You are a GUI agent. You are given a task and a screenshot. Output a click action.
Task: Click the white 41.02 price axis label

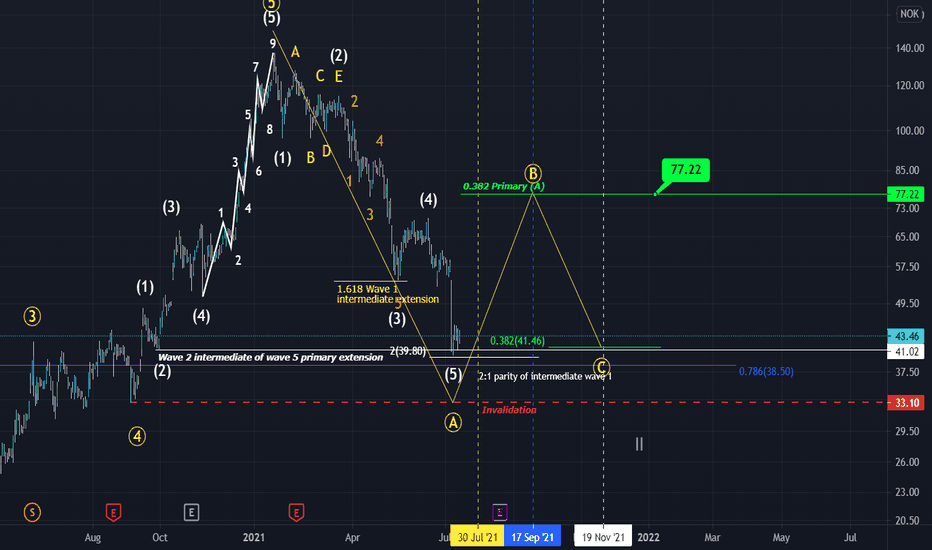[x=906, y=351]
